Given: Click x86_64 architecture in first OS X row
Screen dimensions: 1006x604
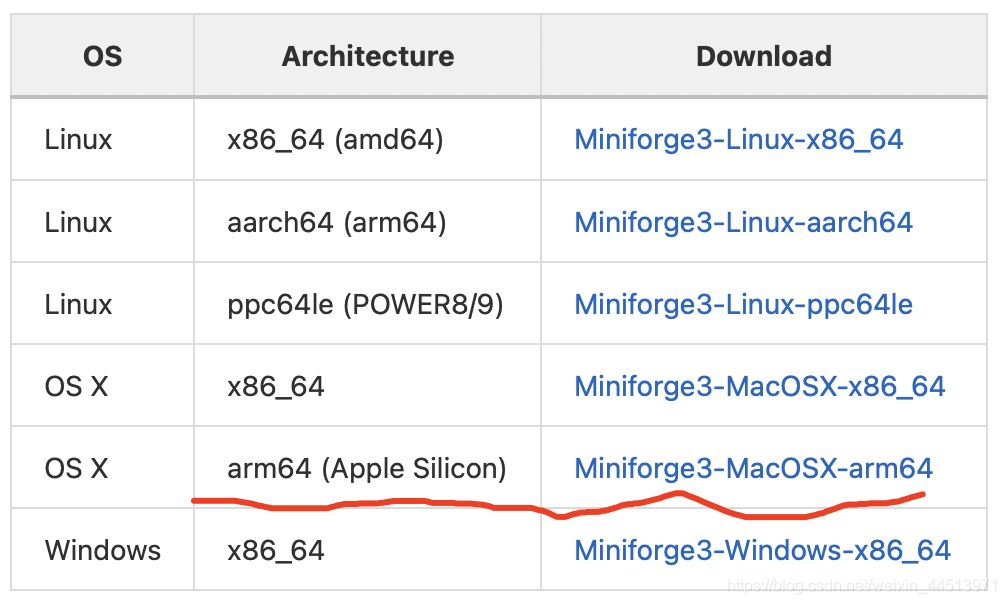Looking at the screenshot, I should point(276,386).
